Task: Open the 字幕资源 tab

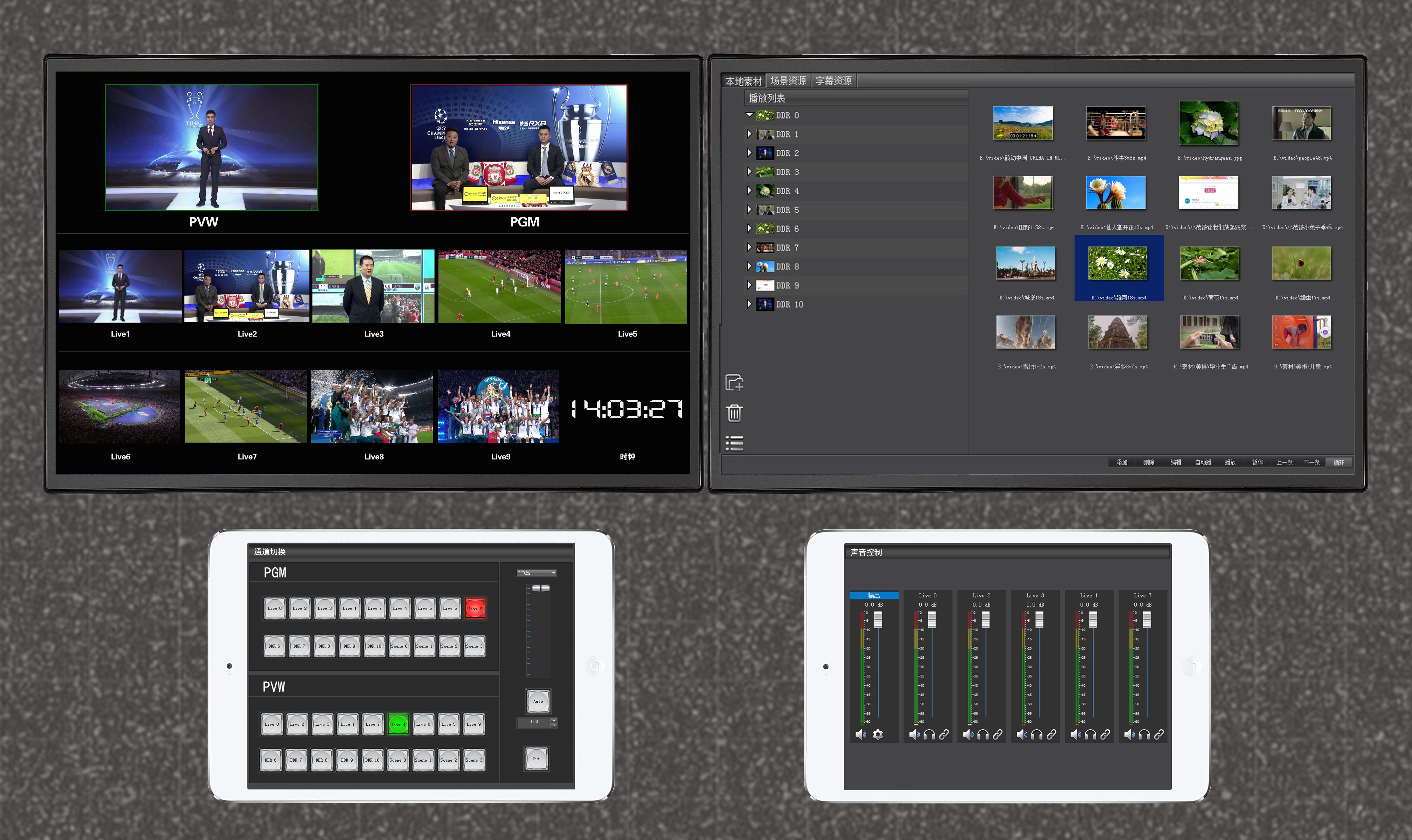Action: (833, 81)
